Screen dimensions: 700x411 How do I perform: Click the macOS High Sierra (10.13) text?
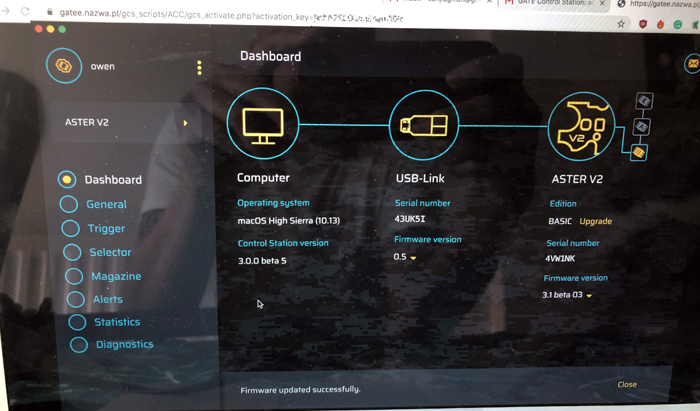pos(288,220)
